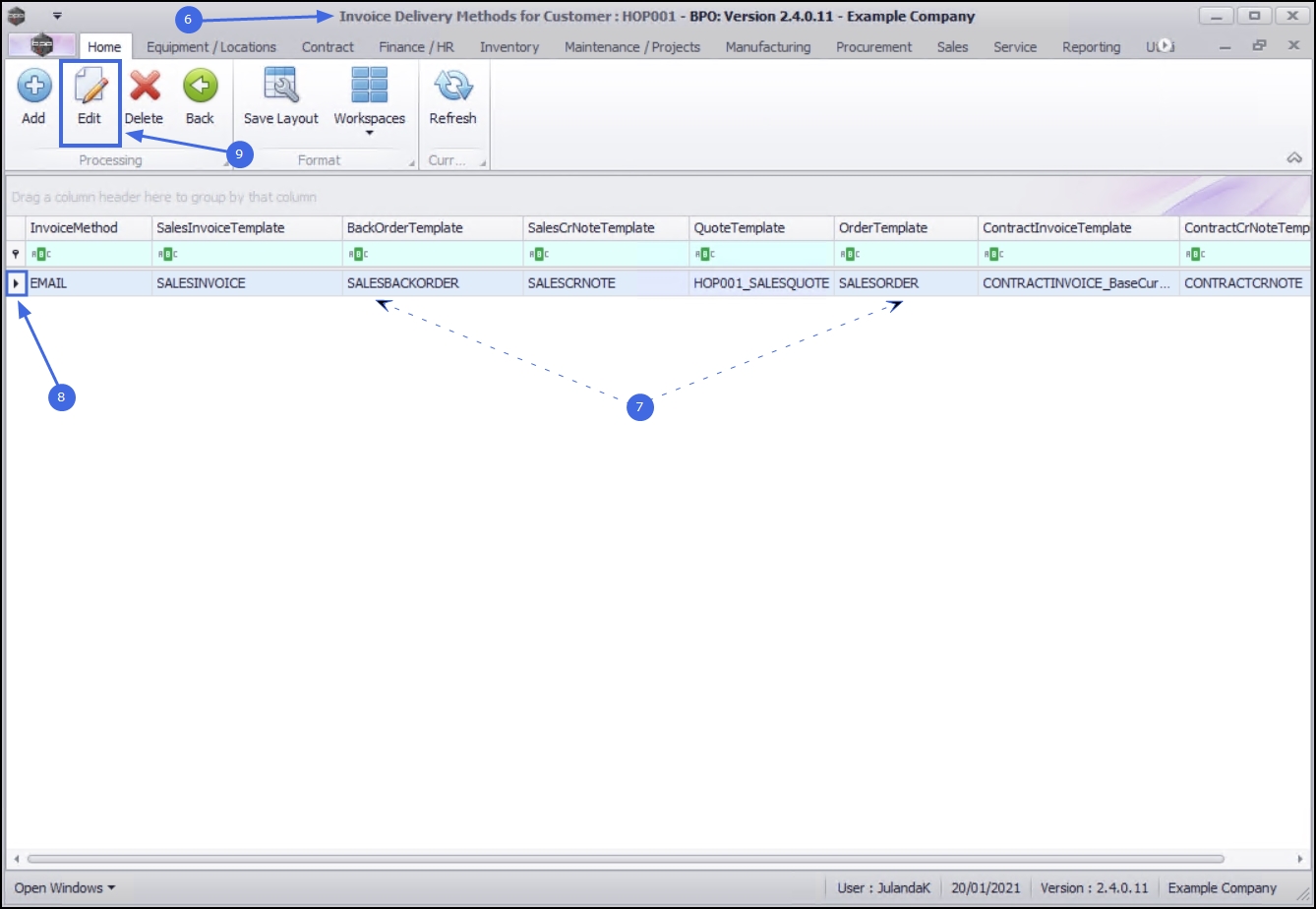The height and width of the screenshot is (909, 1316).
Task: Select the HOP001_SALESQUOTE cell
Action: pos(761,283)
